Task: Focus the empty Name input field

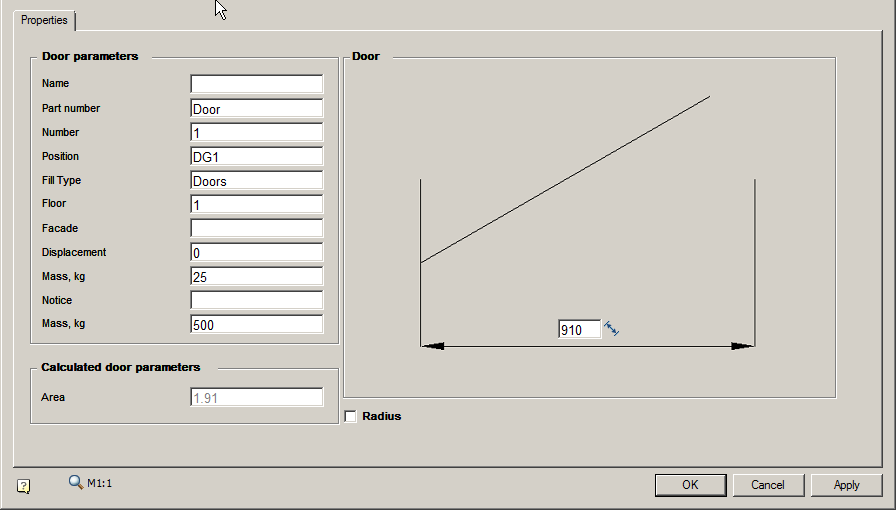Action: tap(256, 84)
